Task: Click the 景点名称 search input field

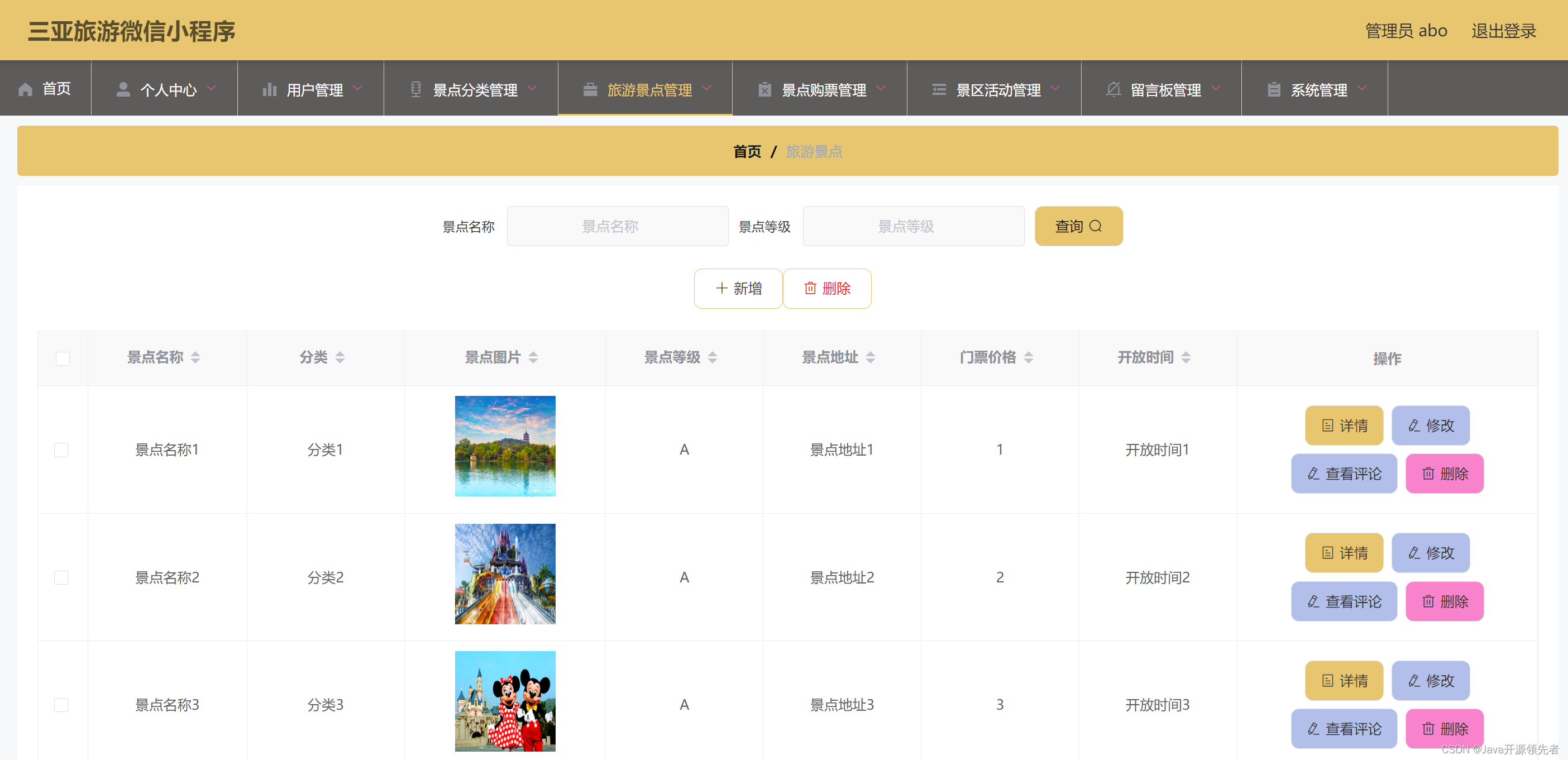Action: coord(617,226)
